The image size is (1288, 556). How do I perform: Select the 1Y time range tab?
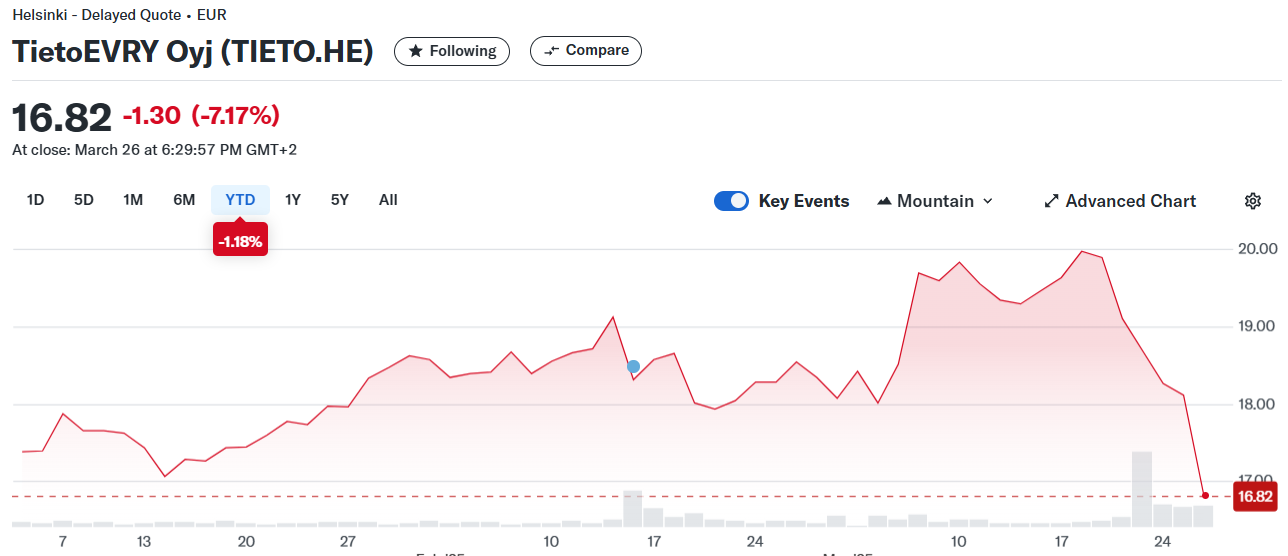pyautogui.click(x=293, y=200)
